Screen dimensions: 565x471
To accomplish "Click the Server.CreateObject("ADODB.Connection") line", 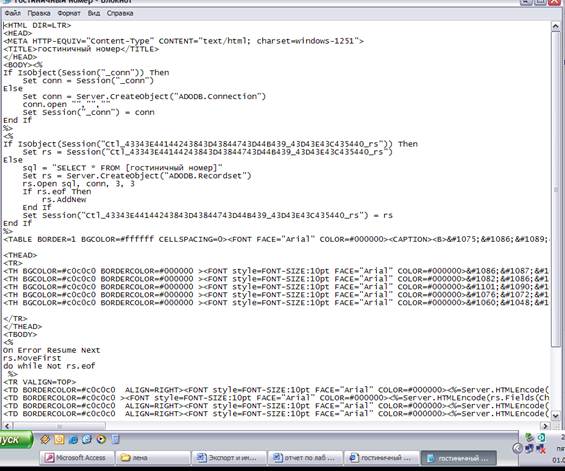I will [144, 97].
